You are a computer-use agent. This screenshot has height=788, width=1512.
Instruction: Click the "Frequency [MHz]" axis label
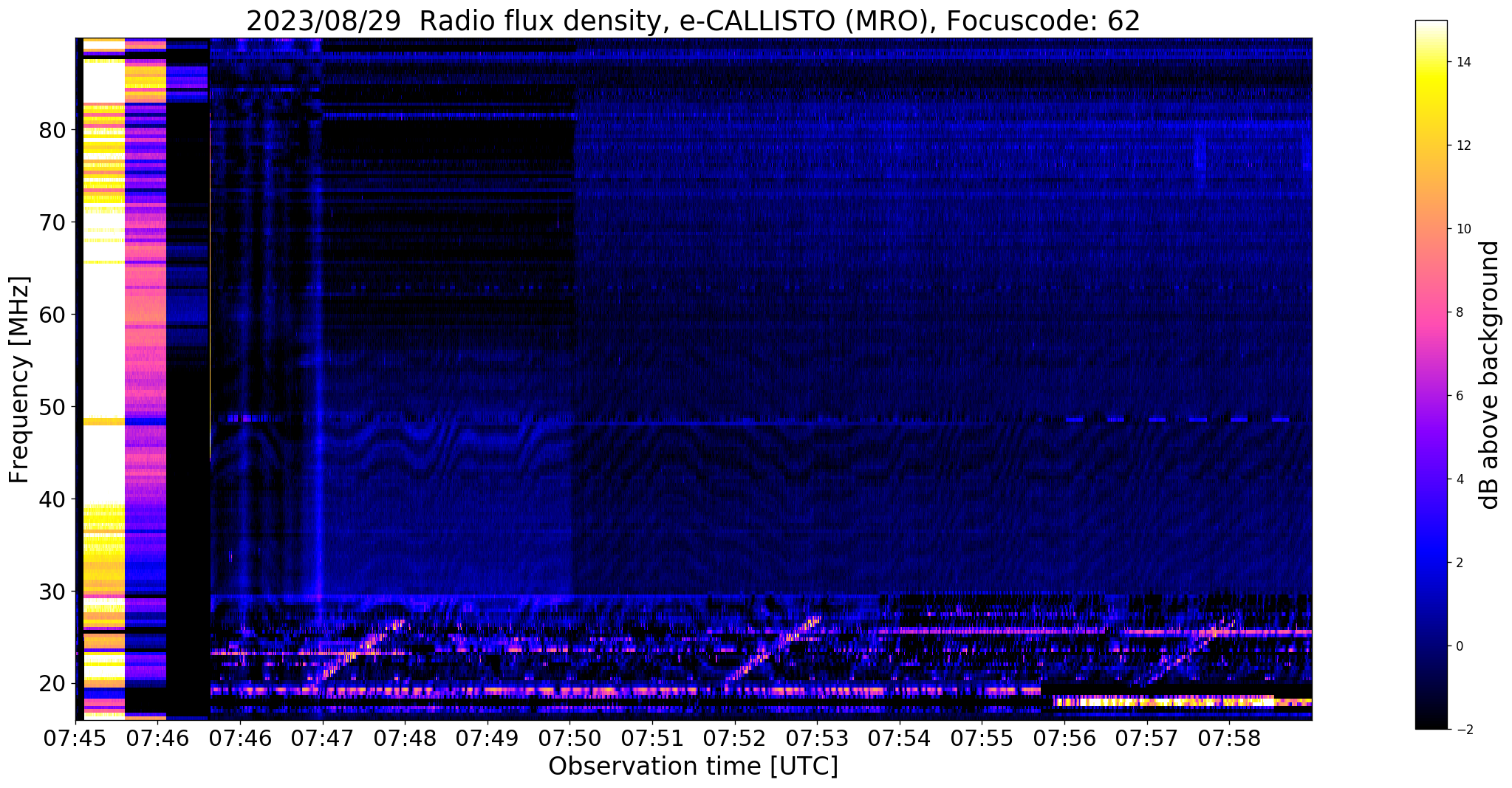click(x=20, y=380)
